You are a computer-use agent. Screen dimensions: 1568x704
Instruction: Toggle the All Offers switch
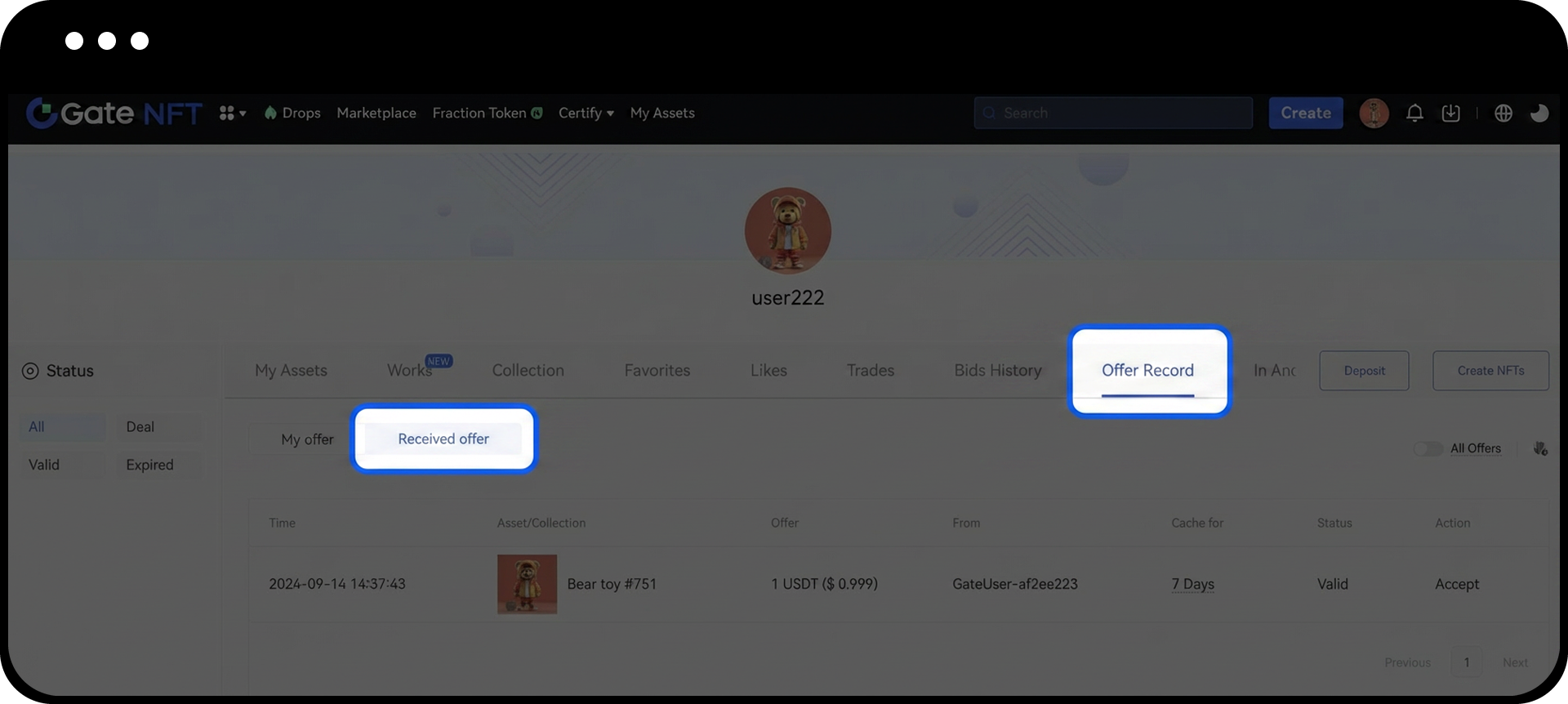1428,448
